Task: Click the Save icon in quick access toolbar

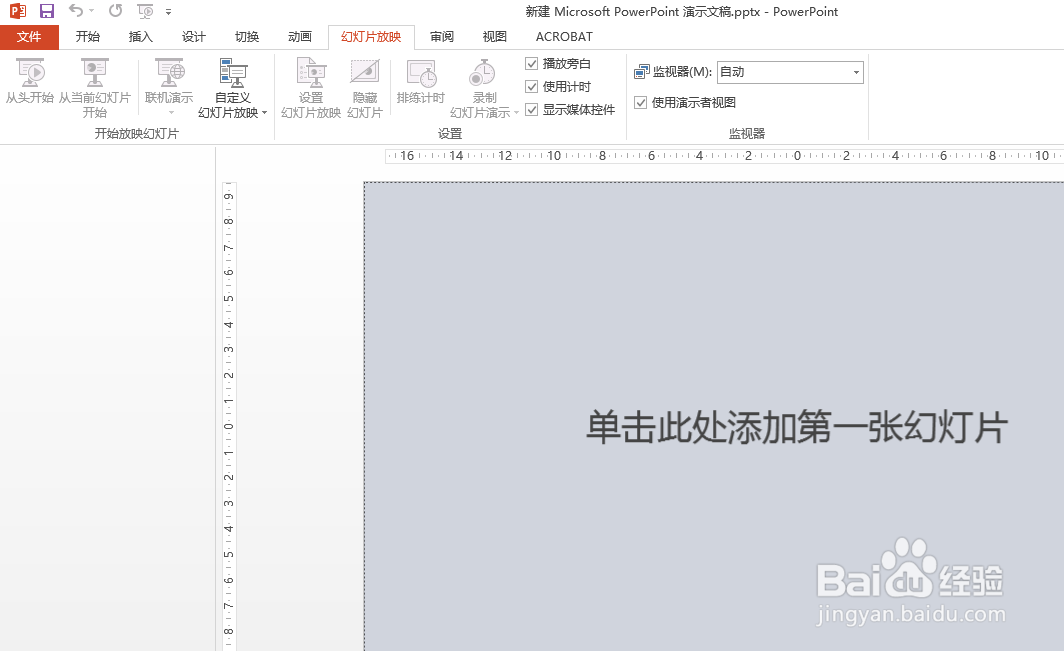Action: tap(46, 11)
